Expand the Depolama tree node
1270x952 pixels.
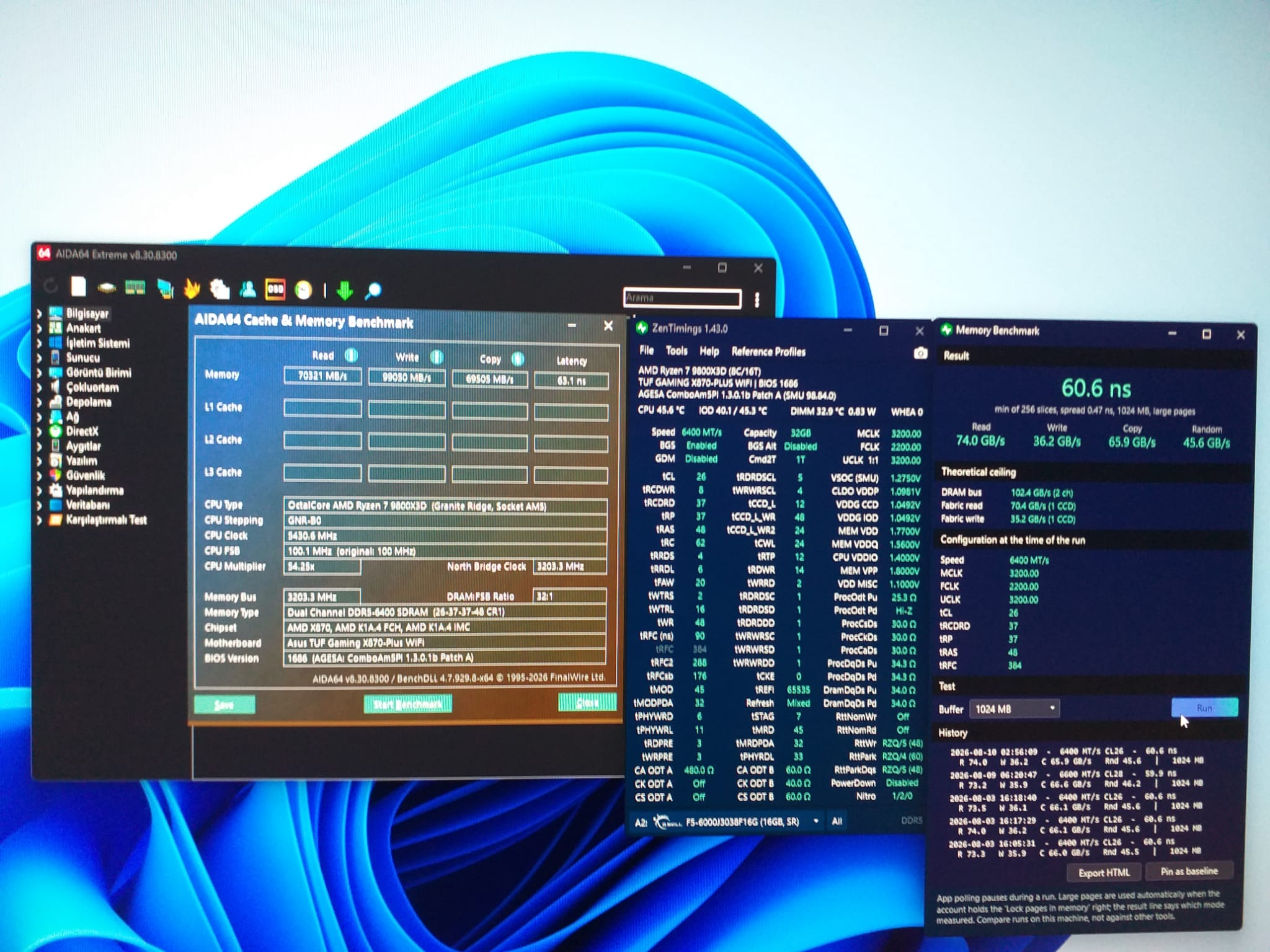coord(40,402)
